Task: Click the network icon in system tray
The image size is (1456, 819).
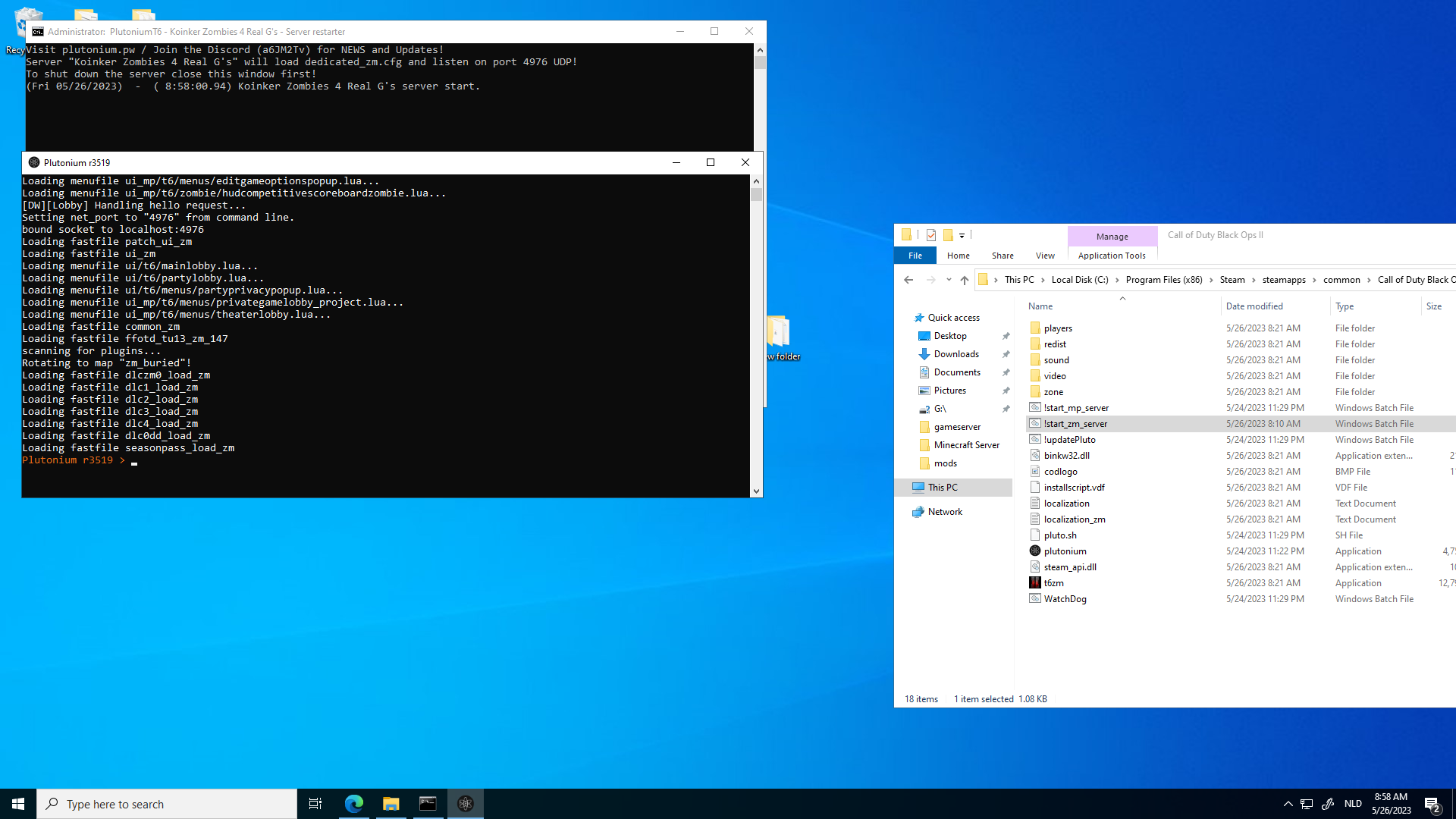Action: coord(1307,804)
